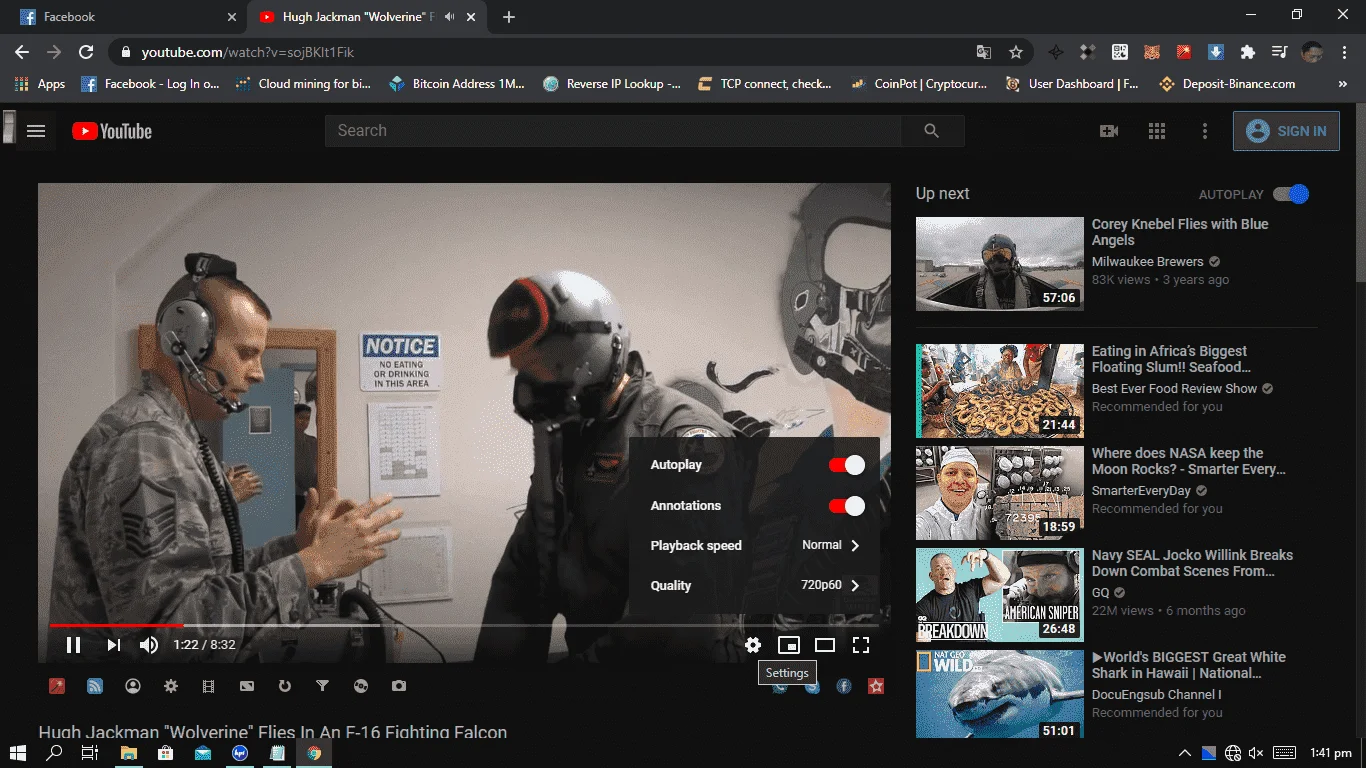Screen dimensions: 1366x768
Task: Switch the player to theater mode
Action: coord(825,645)
